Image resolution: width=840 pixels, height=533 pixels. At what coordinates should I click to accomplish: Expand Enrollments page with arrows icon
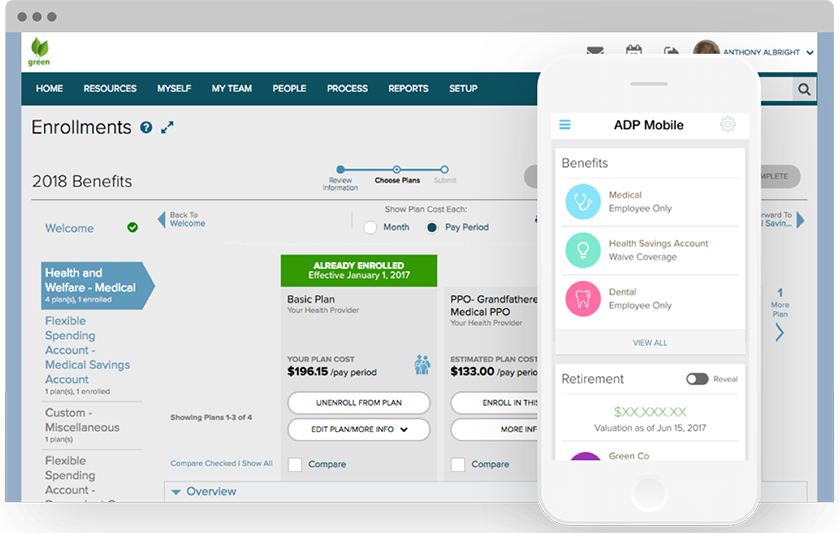tap(167, 127)
